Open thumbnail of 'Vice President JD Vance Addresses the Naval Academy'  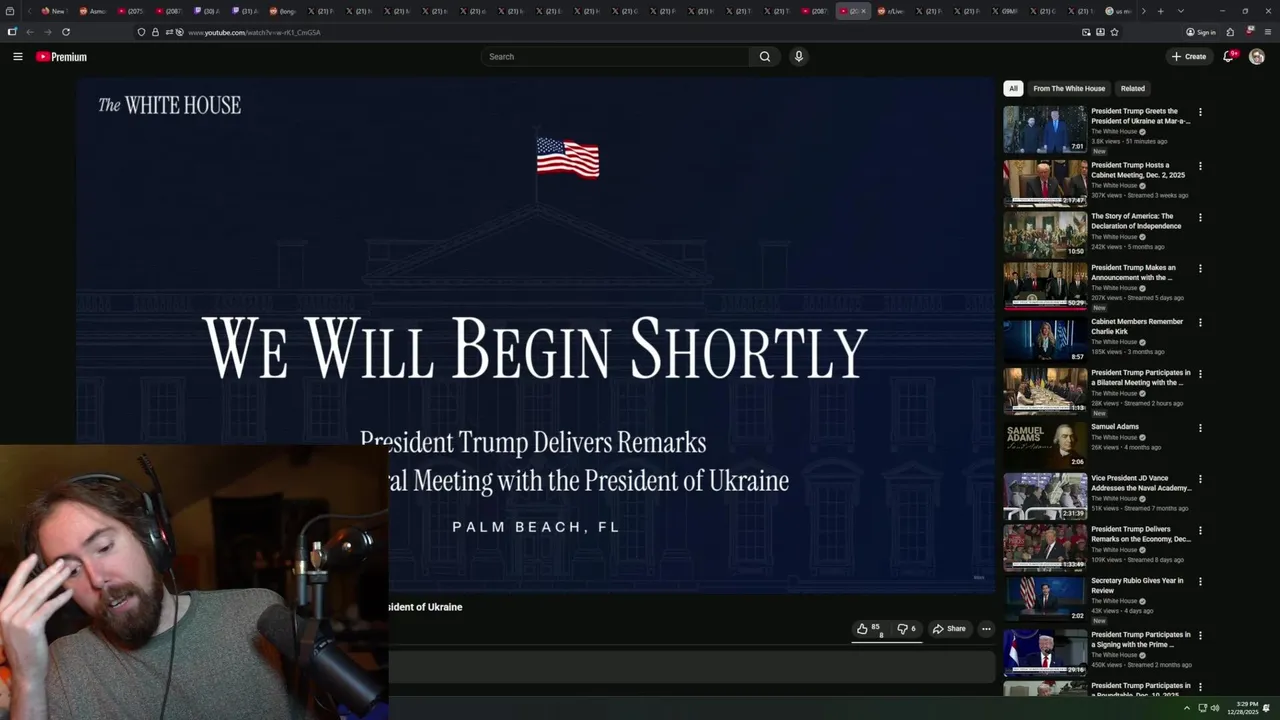[1045, 496]
